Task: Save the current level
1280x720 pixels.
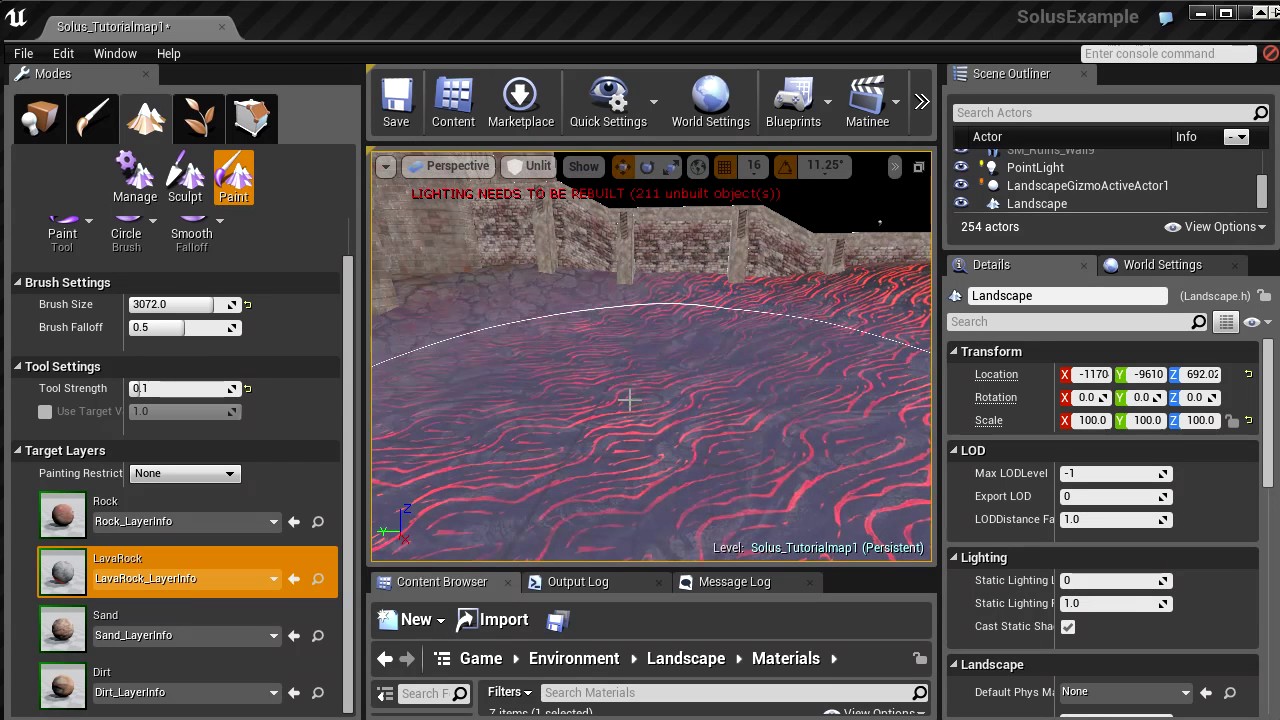Action: pos(396,103)
